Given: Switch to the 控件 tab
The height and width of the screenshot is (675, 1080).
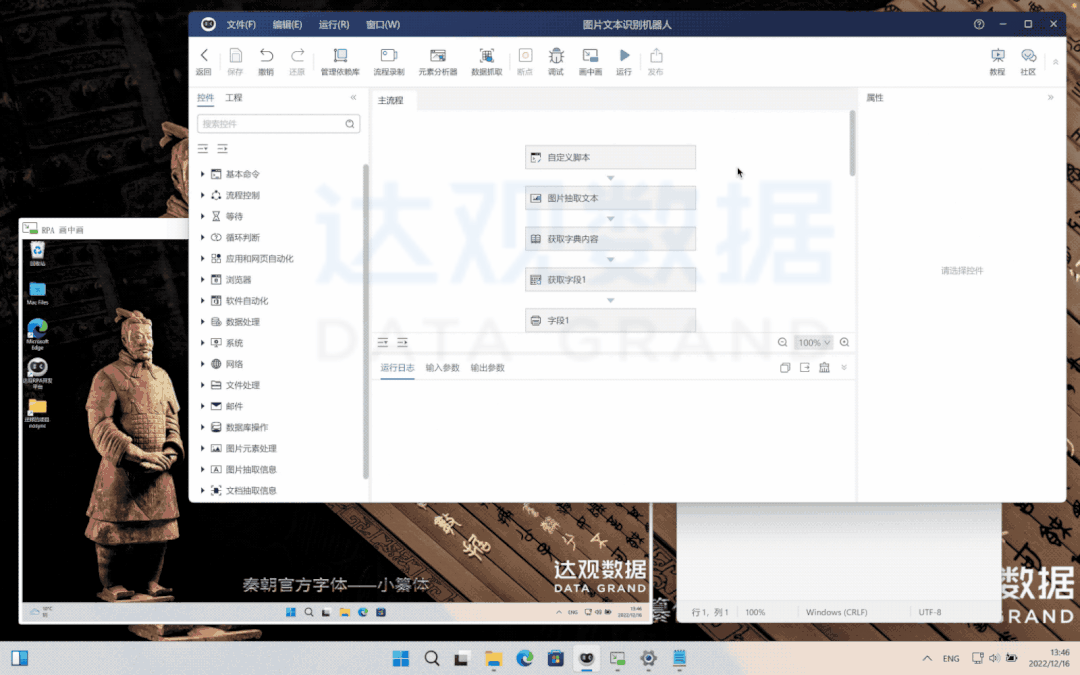Looking at the screenshot, I should [205, 98].
